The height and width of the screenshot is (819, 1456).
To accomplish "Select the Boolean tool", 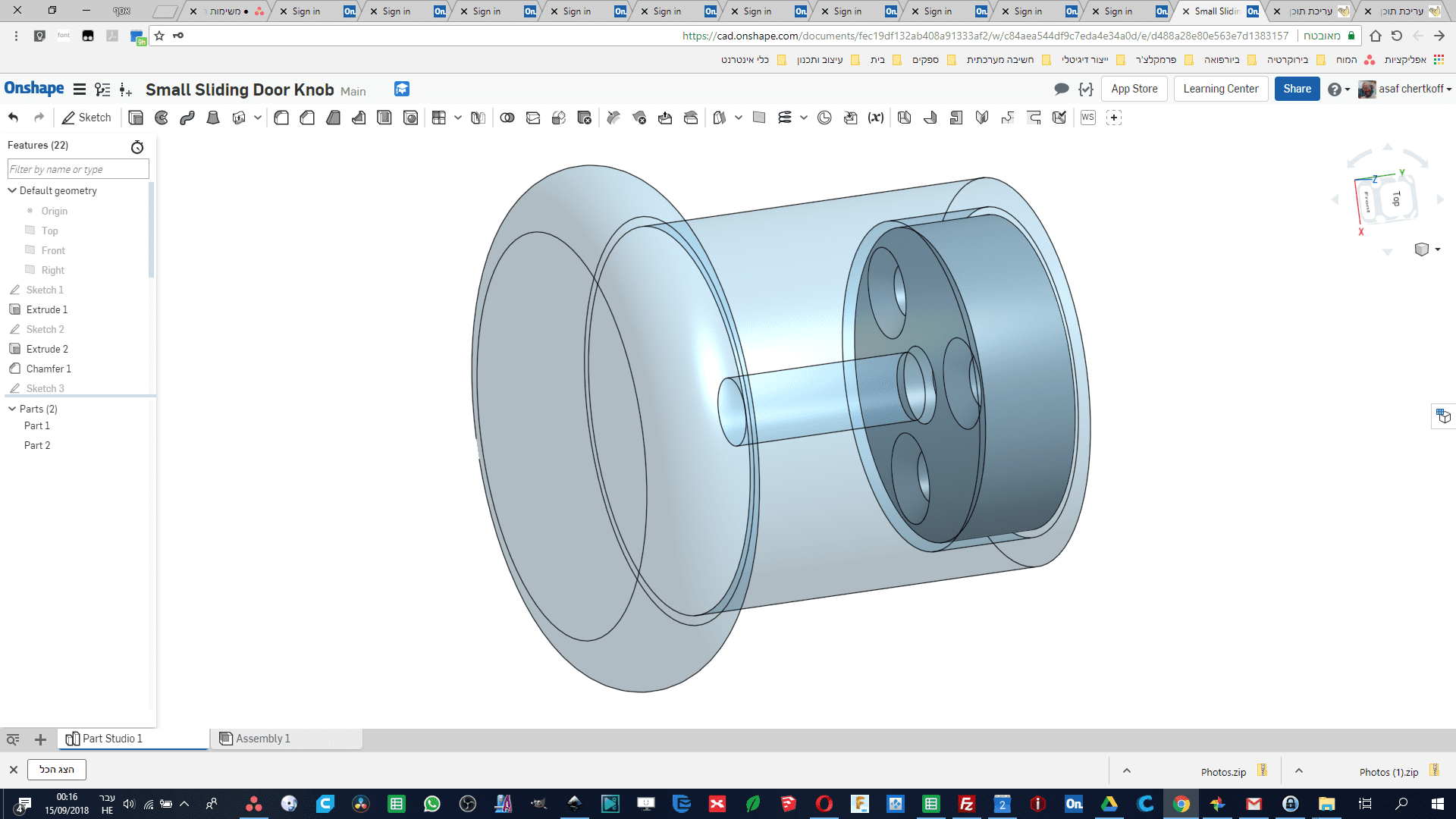I will point(507,118).
